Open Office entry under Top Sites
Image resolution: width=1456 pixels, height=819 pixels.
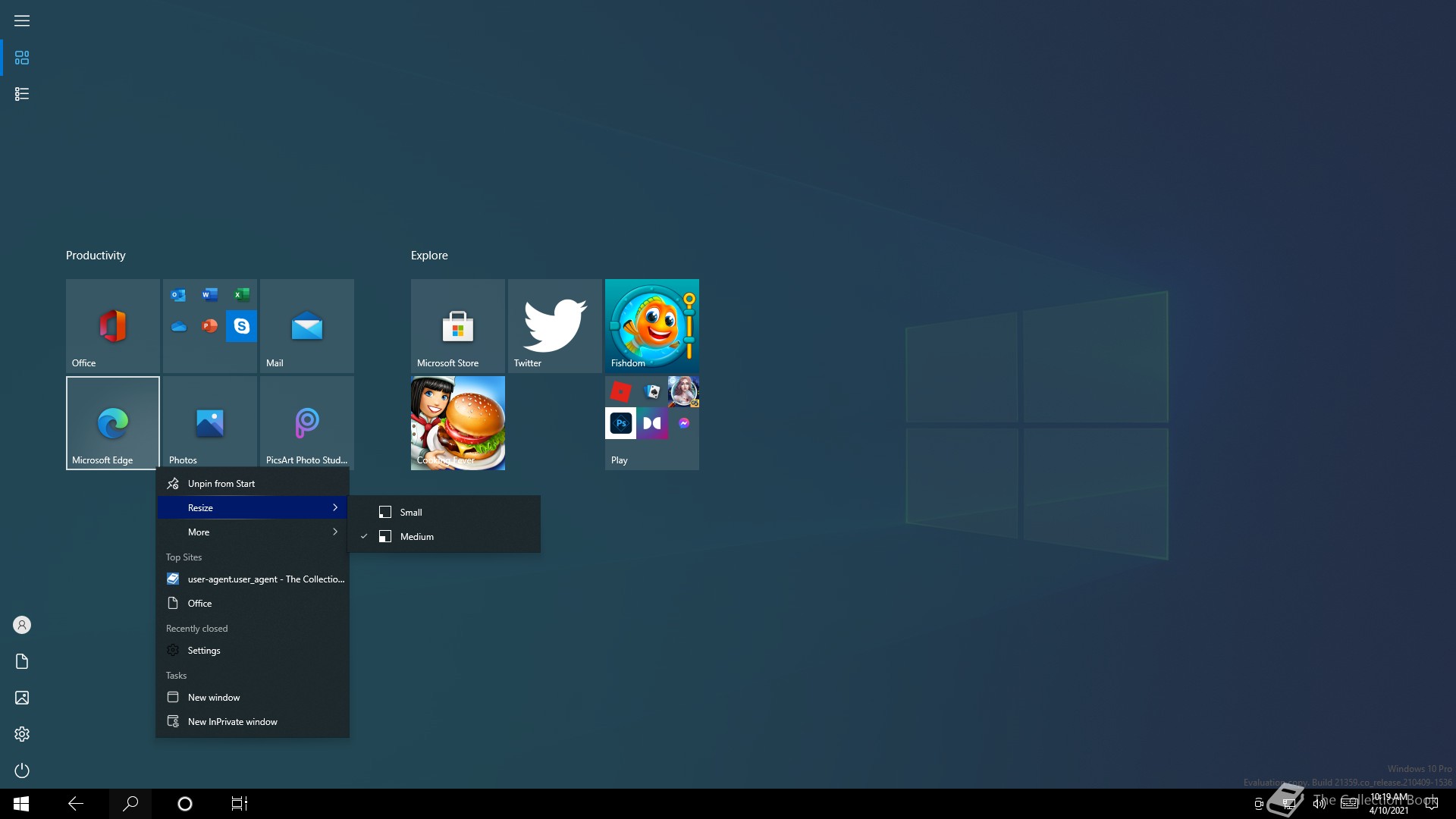click(x=253, y=604)
